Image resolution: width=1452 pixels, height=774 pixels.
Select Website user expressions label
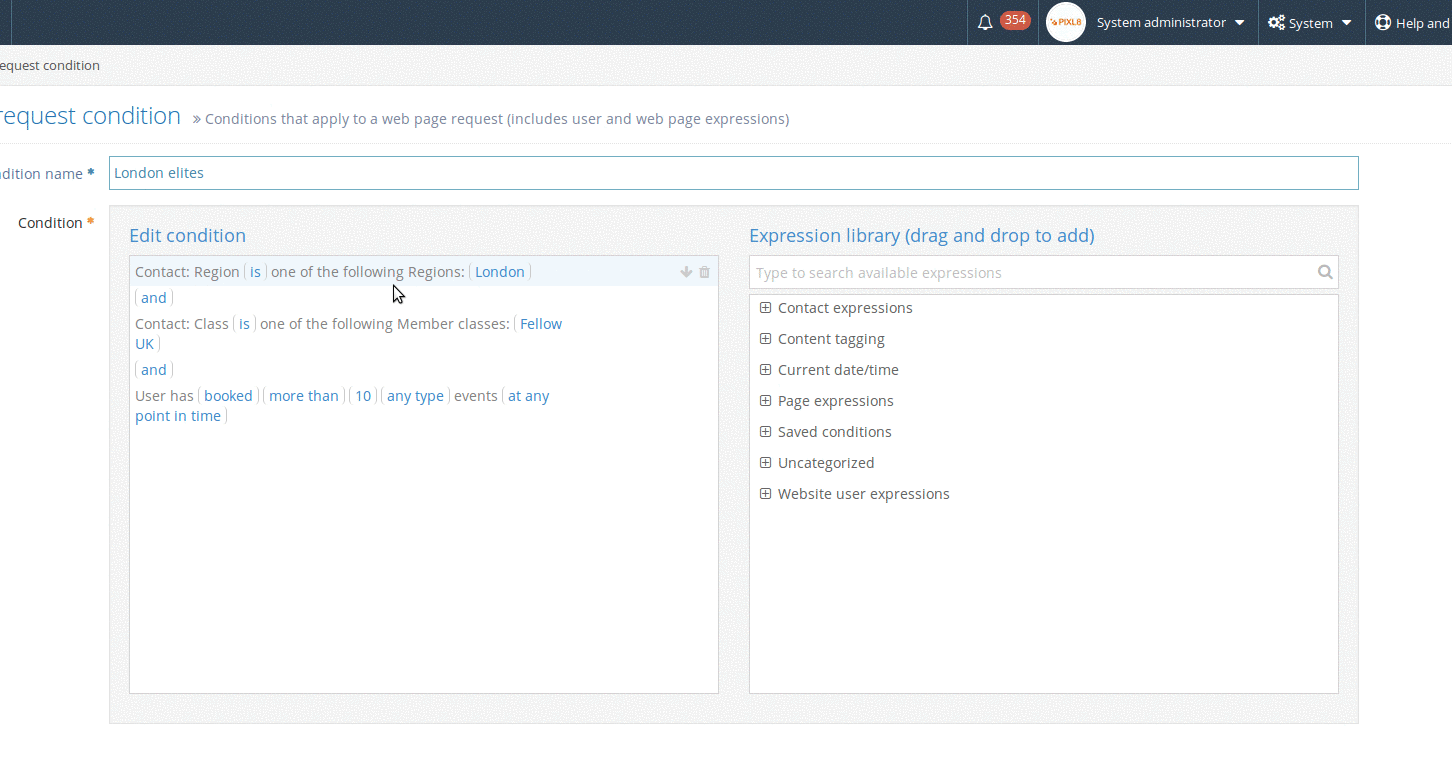pyautogui.click(x=864, y=494)
